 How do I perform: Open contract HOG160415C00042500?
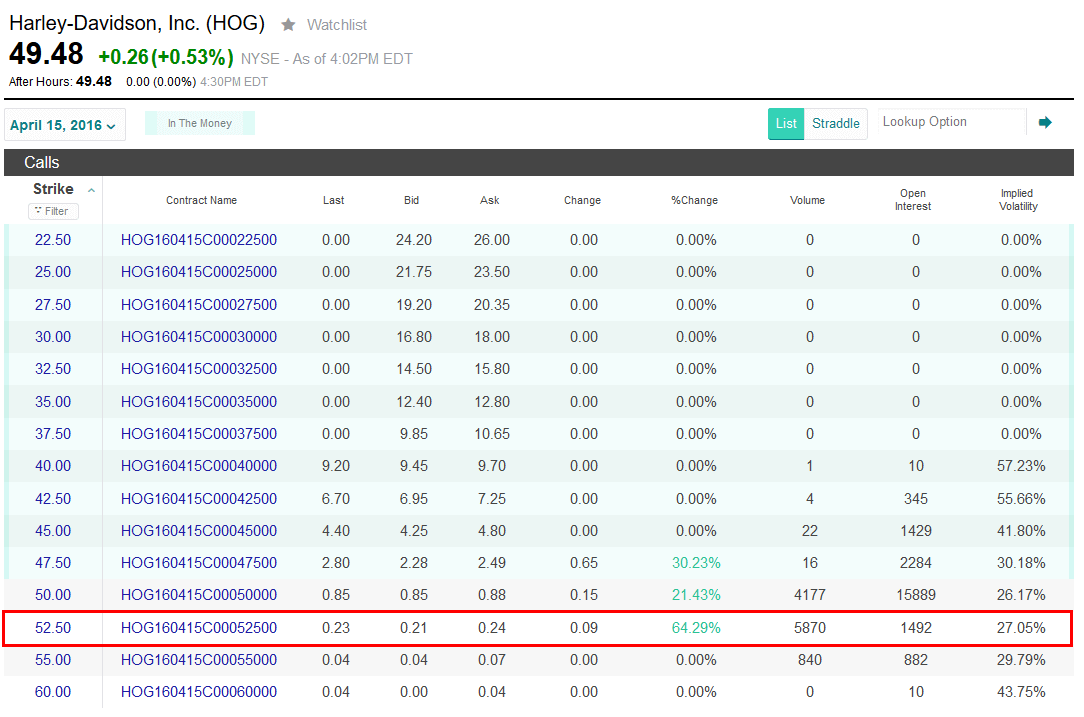(x=199, y=499)
